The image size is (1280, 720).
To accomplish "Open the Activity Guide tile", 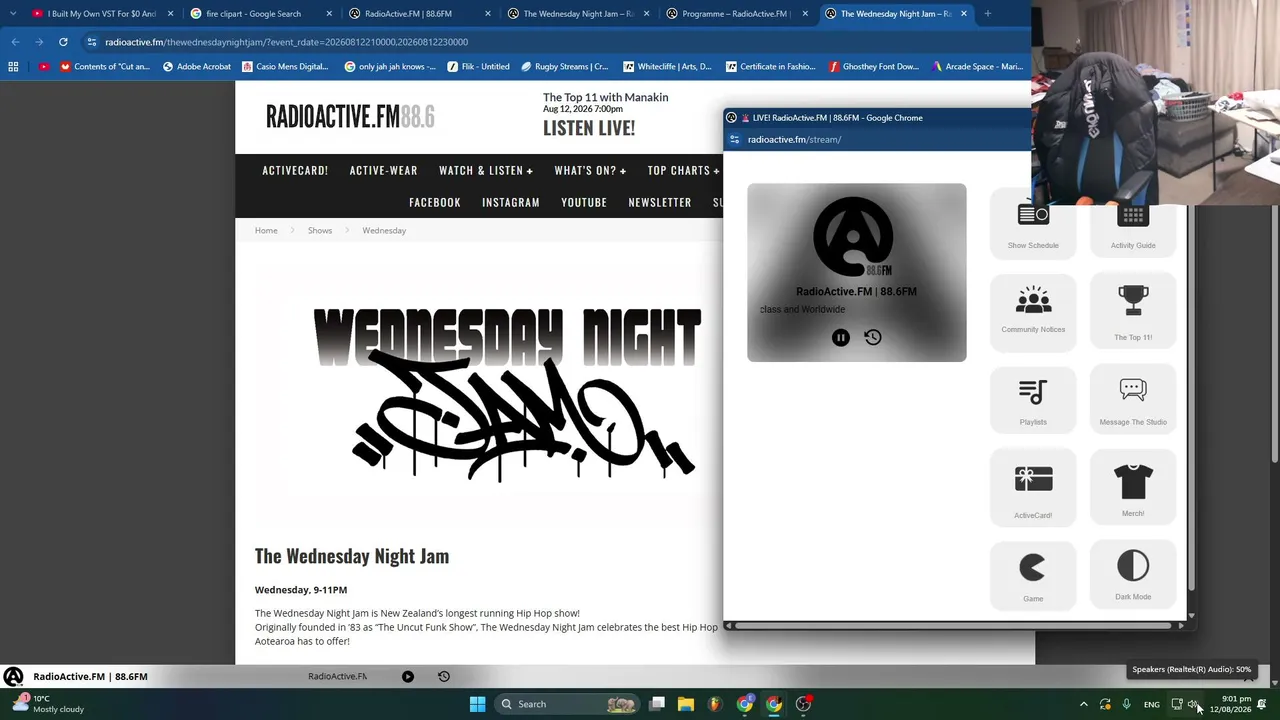I will [1133, 224].
